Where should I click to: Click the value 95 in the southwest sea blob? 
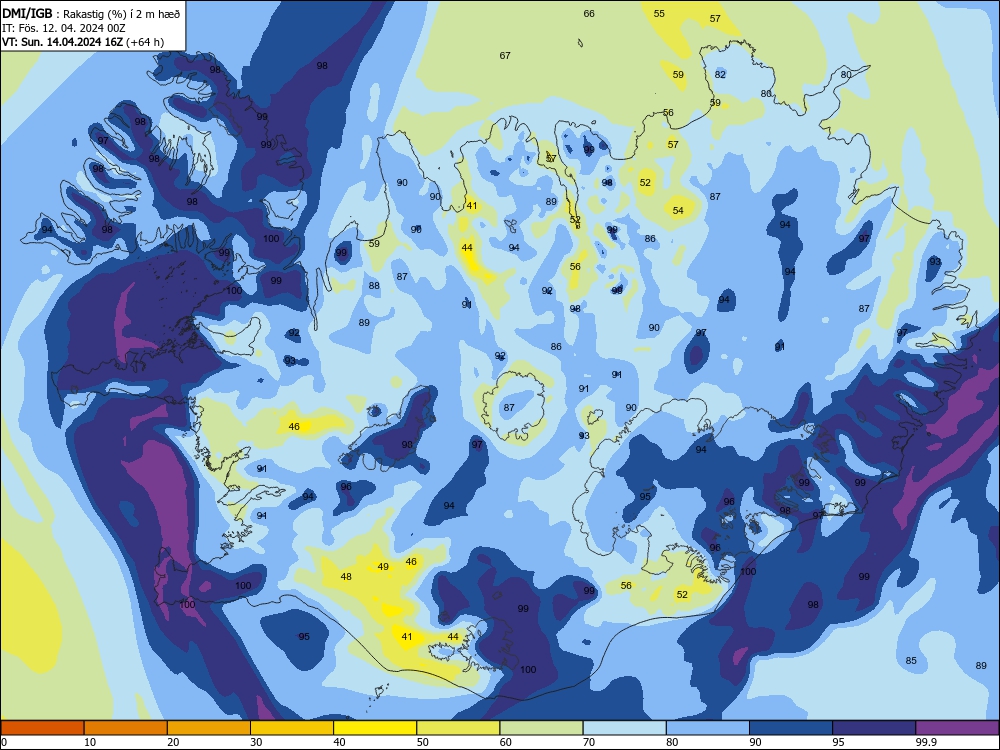coord(304,636)
